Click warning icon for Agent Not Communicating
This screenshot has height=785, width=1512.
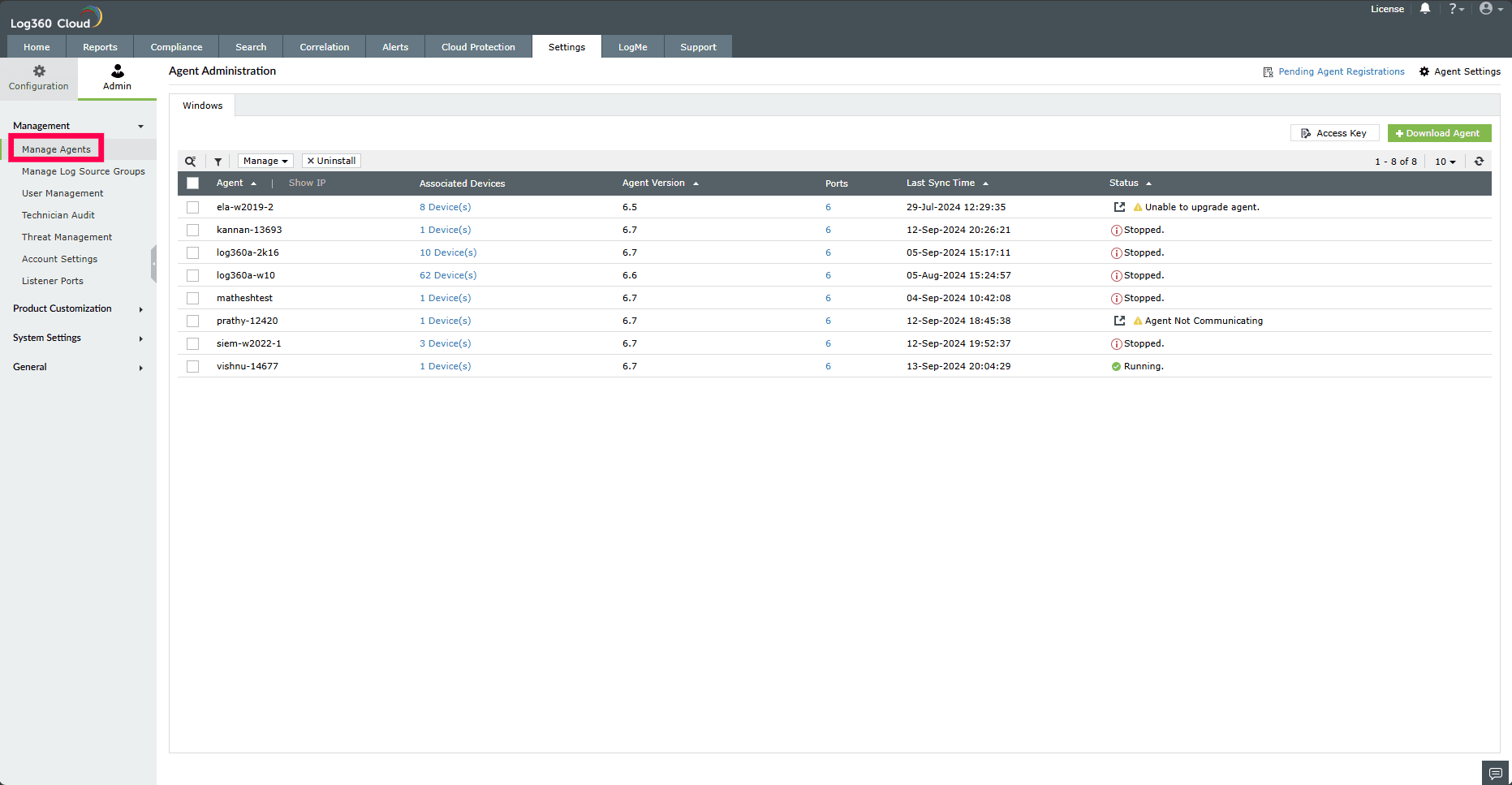pos(1138,321)
